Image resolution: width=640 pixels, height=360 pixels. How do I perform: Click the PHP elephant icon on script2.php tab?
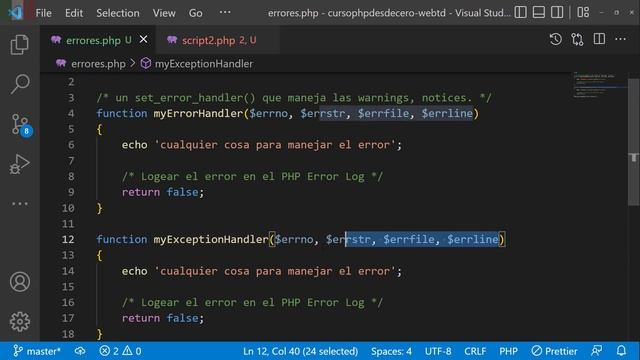click(172, 40)
